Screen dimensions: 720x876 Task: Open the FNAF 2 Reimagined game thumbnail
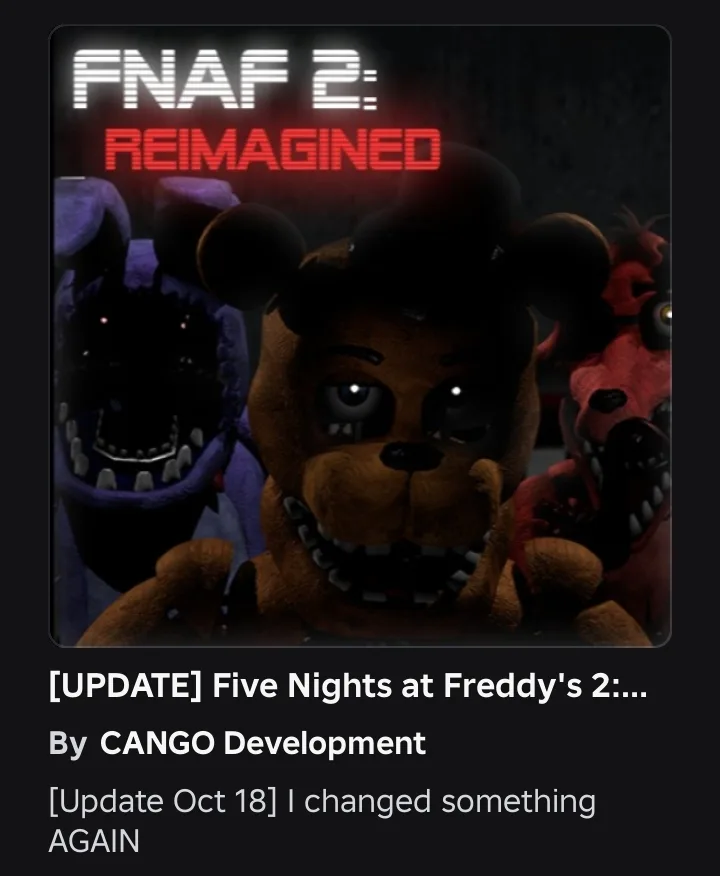(360, 336)
